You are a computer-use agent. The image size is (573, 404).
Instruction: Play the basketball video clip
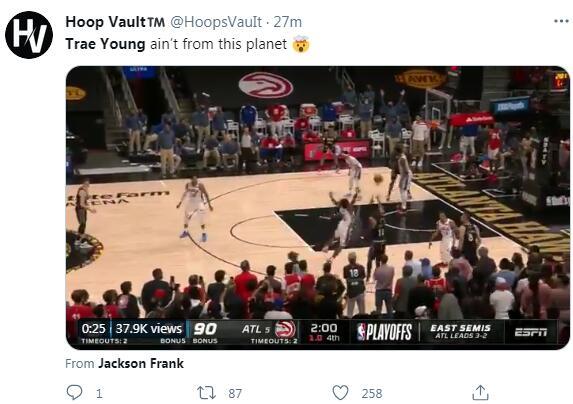(x=318, y=207)
